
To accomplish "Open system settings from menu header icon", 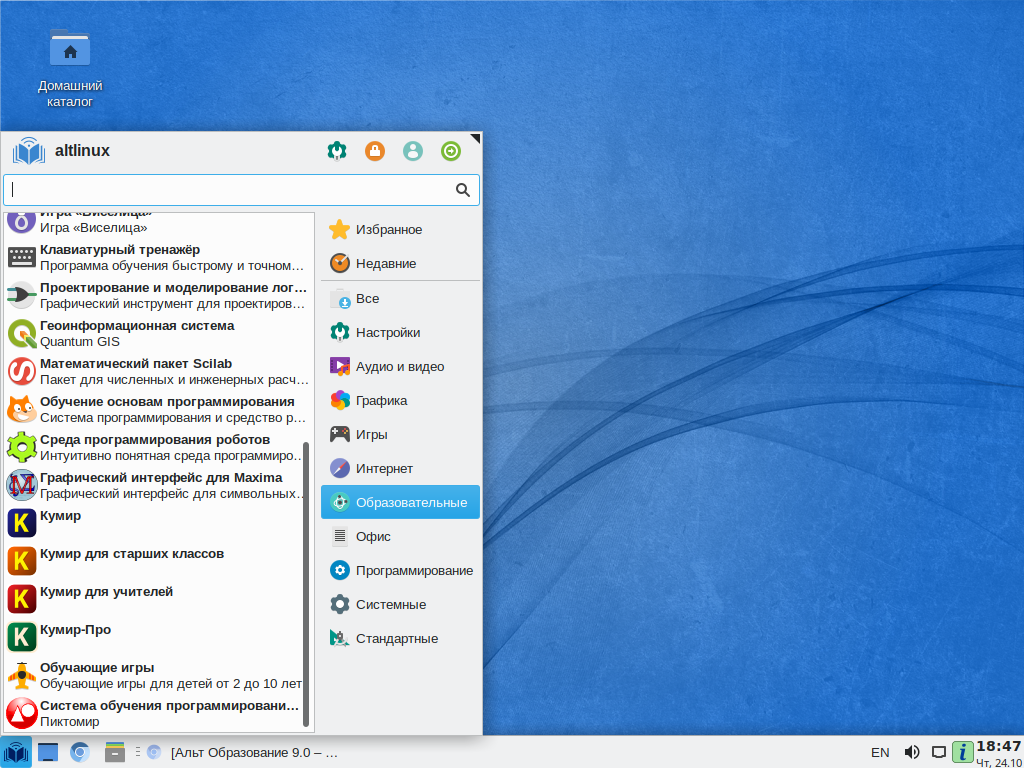I will coord(337,151).
